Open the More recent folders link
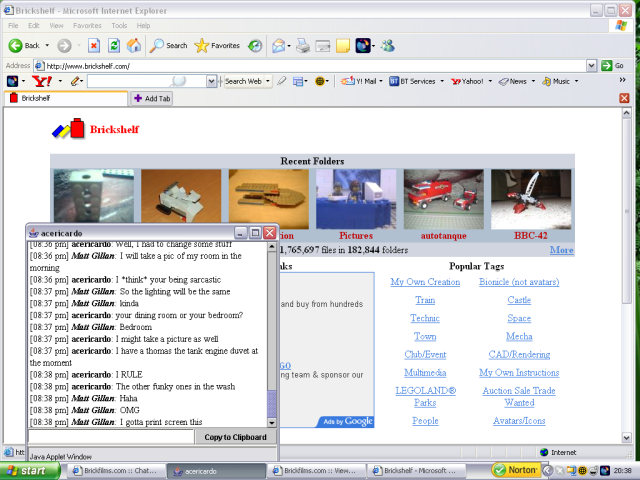640x480 pixels. pyautogui.click(x=561, y=250)
